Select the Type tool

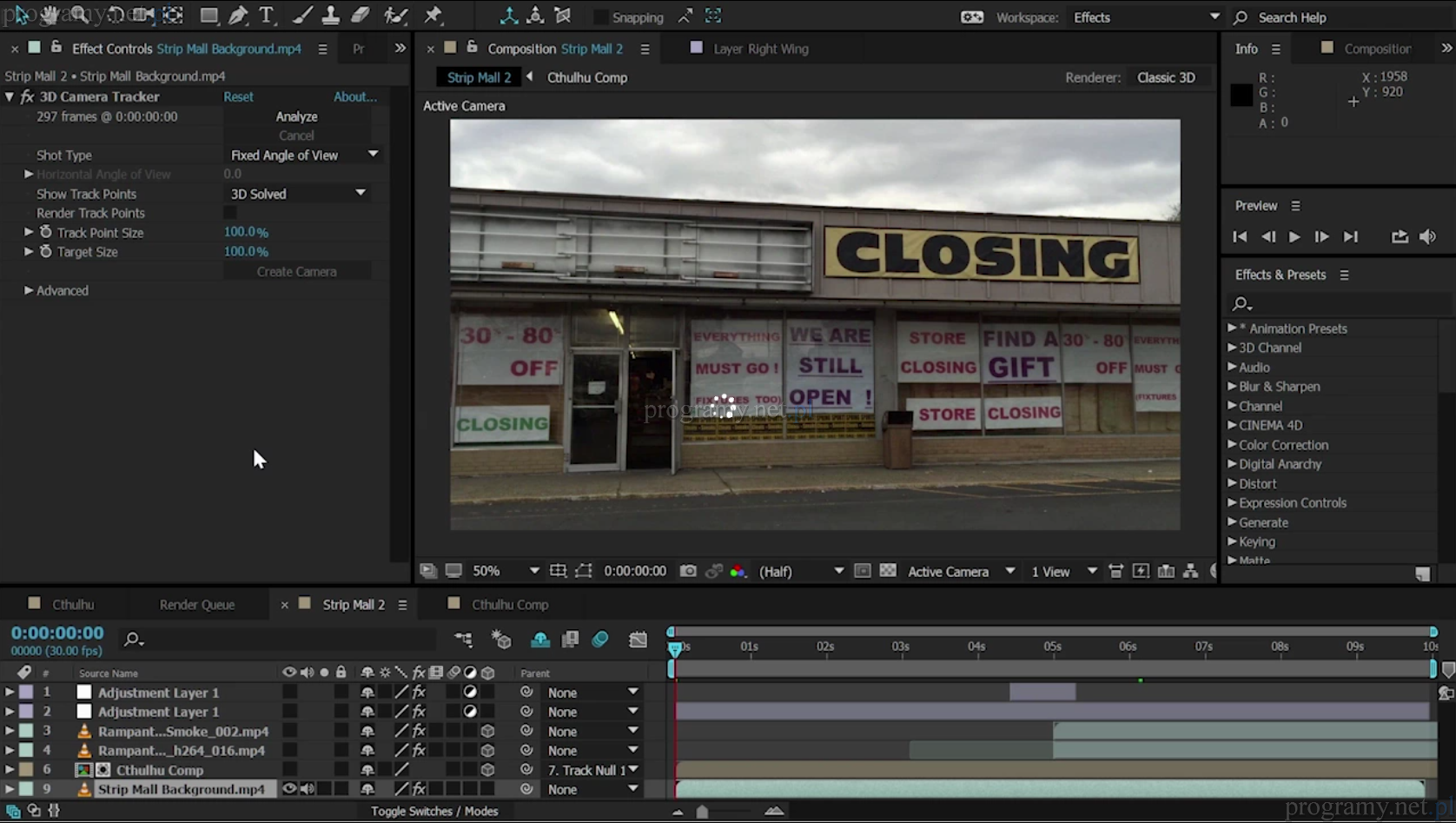pyautogui.click(x=266, y=16)
